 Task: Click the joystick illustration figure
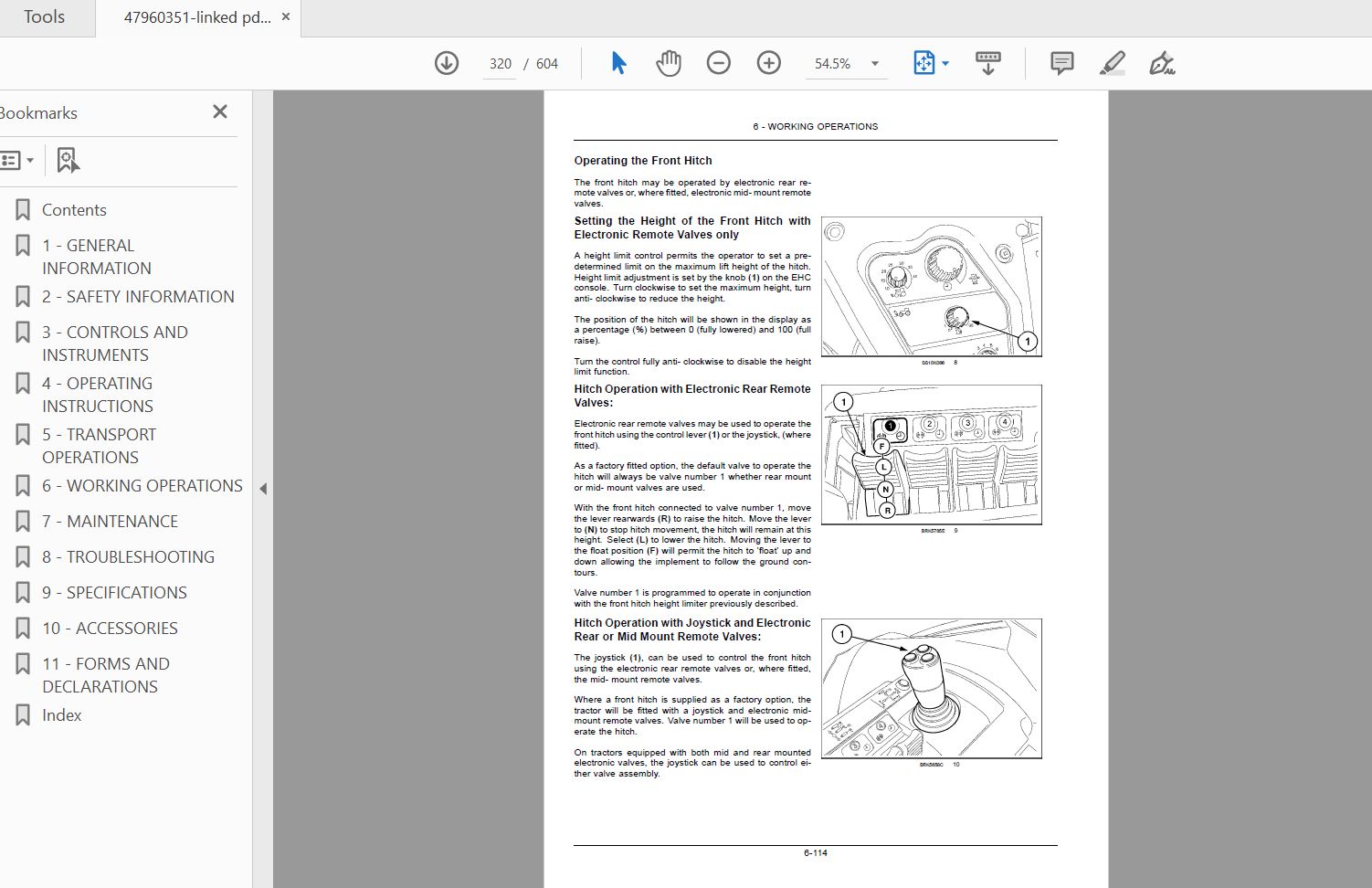tap(931, 689)
